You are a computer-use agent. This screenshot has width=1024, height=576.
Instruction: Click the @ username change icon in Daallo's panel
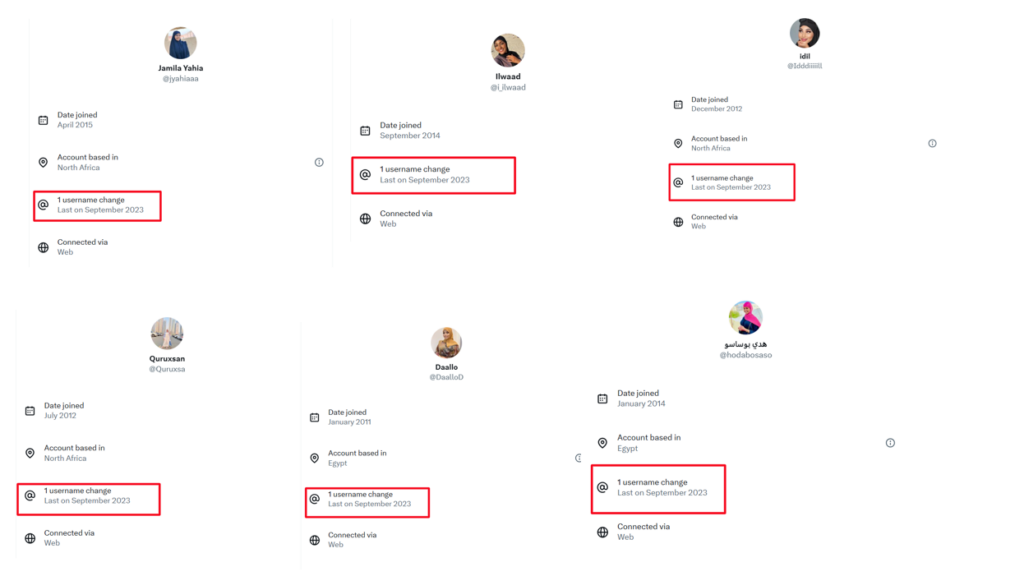pos(315,499)
